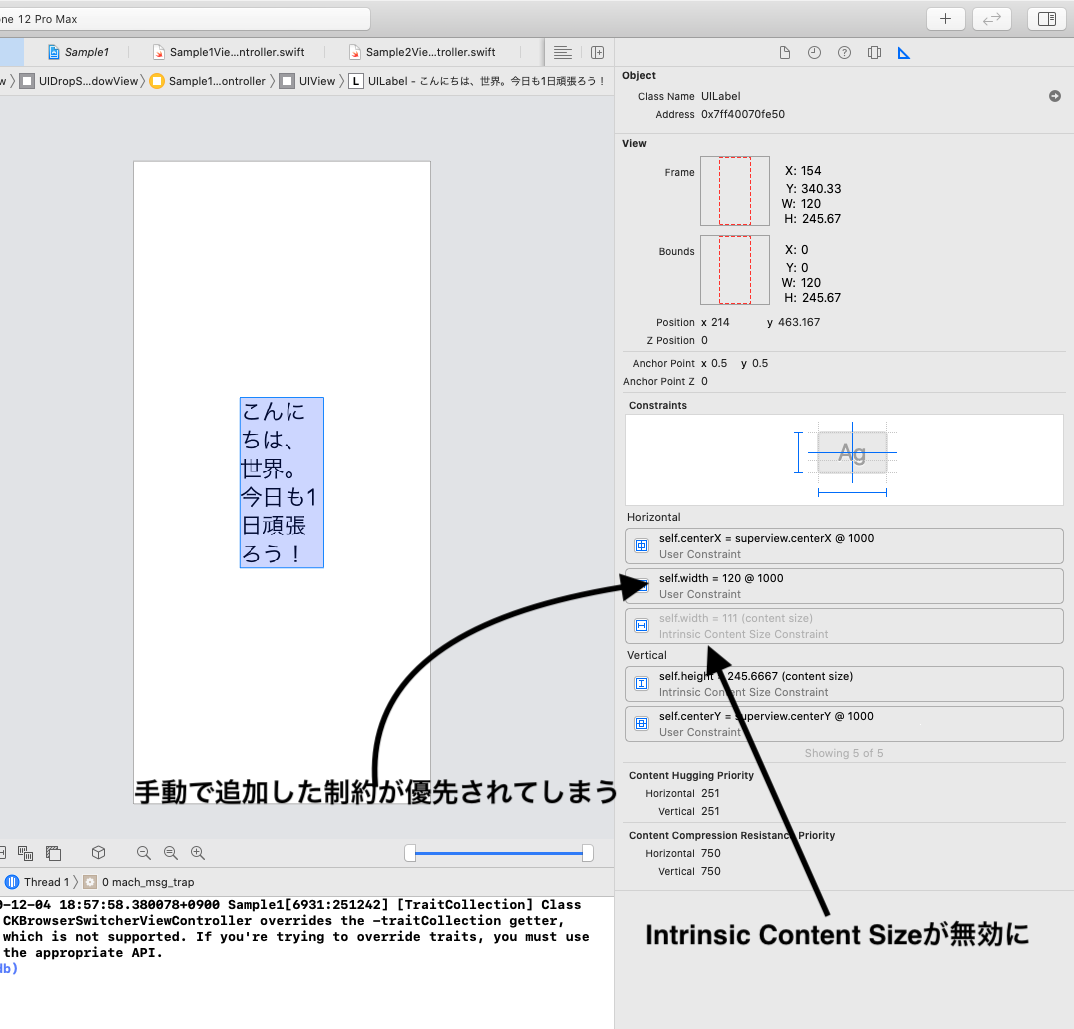Switch to the Sample1 tab

[78, 52]
